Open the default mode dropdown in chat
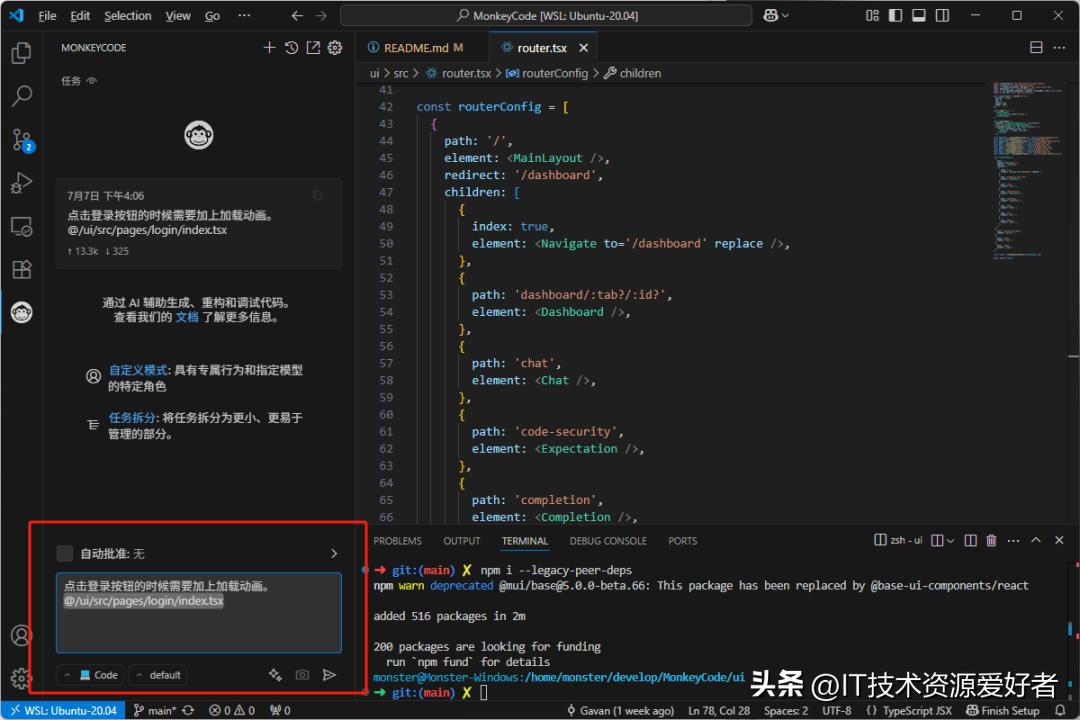The width and height of the screenshot is (1080, 720). click(x=157, y=675)
